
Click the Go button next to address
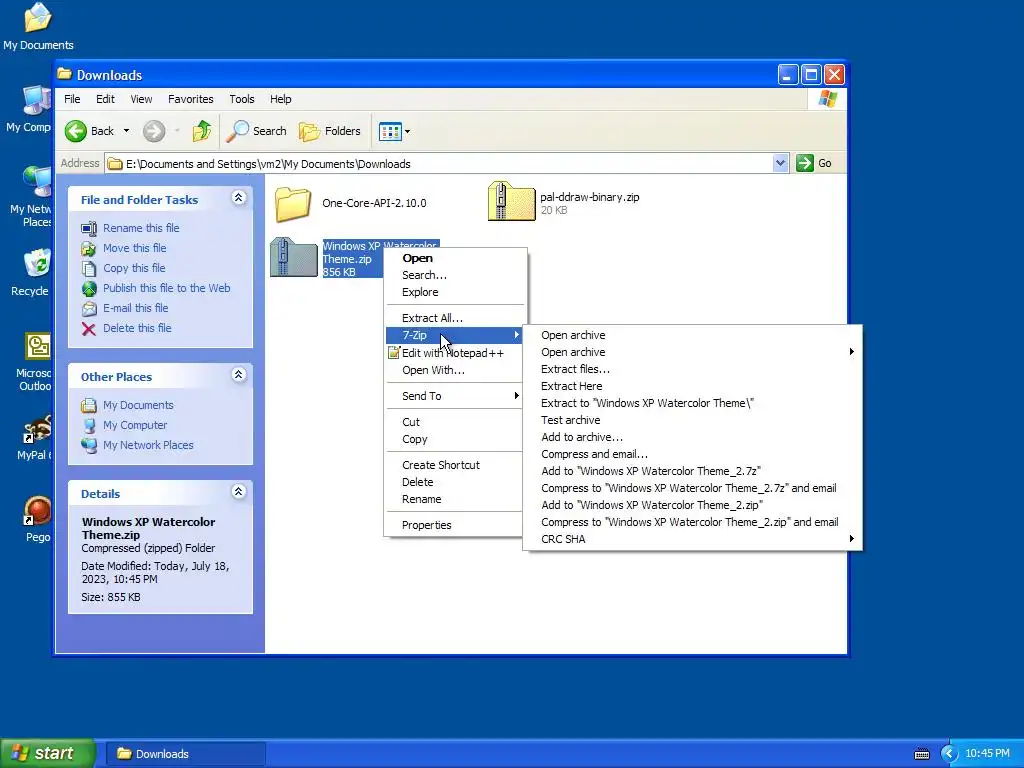click(814, 163)
